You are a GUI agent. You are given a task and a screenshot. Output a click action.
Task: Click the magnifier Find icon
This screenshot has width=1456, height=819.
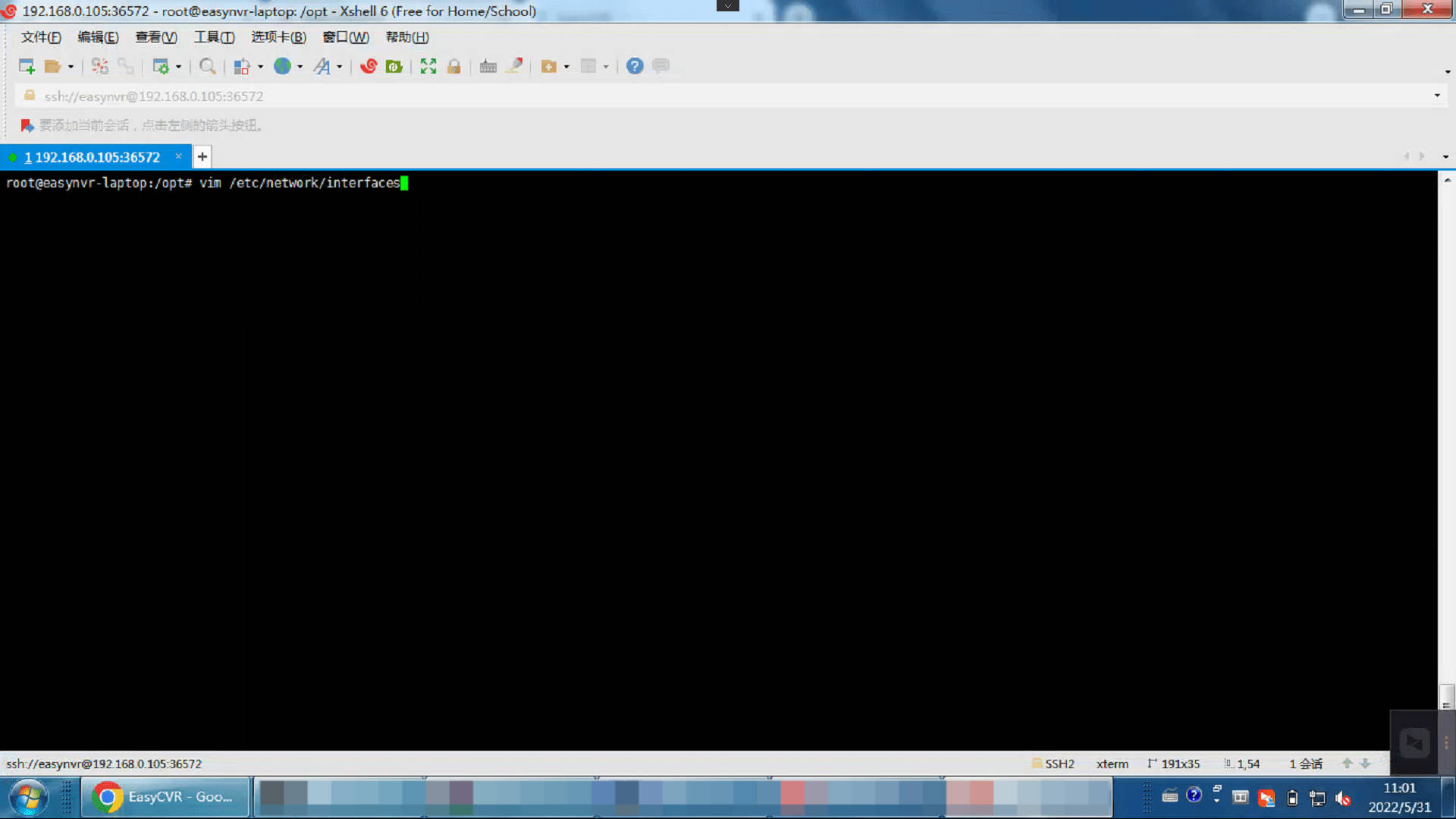207,67
